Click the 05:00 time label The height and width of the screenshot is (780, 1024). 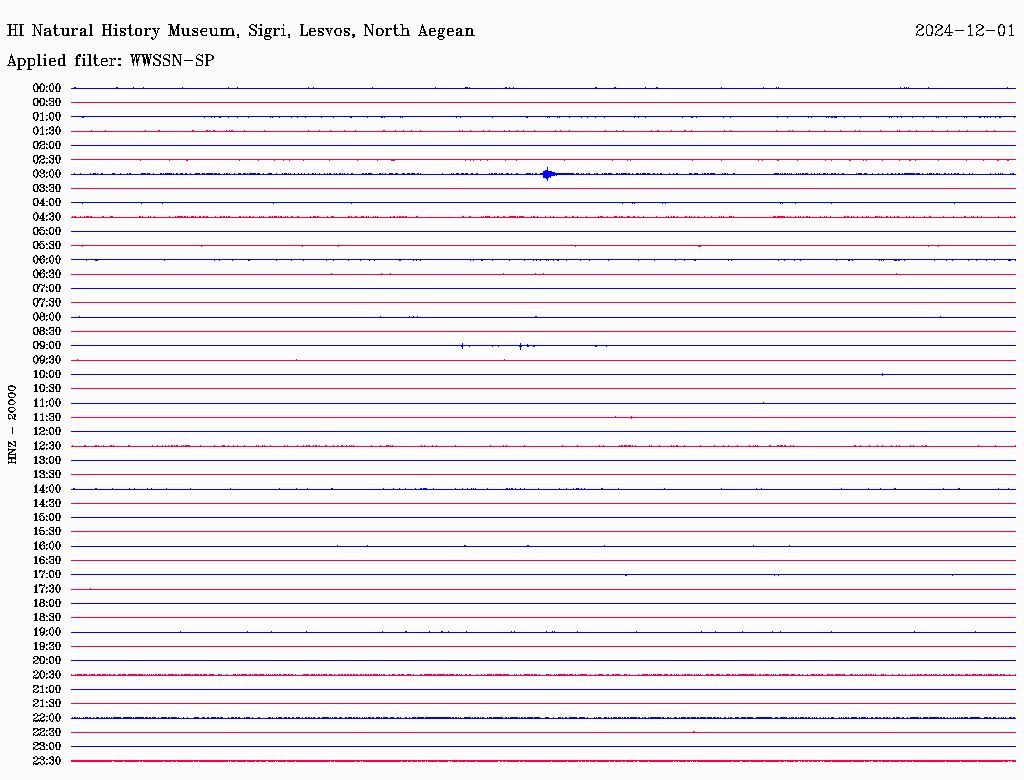(47, 231)
